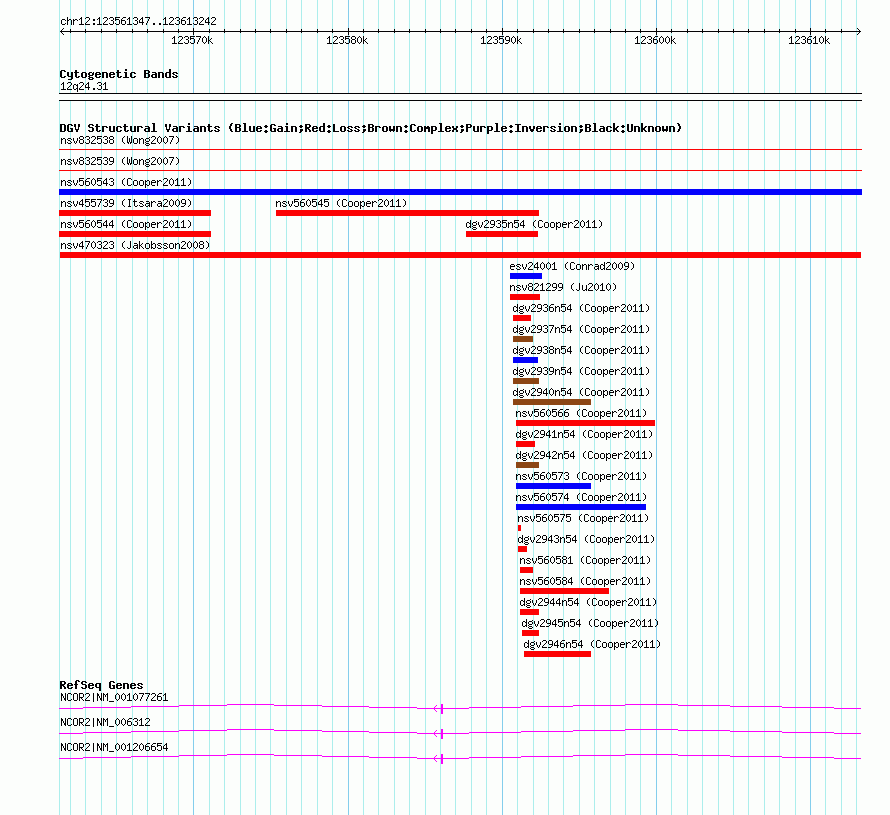Select the dgv2940n54 (Cooper2011) label

[581, 392]
